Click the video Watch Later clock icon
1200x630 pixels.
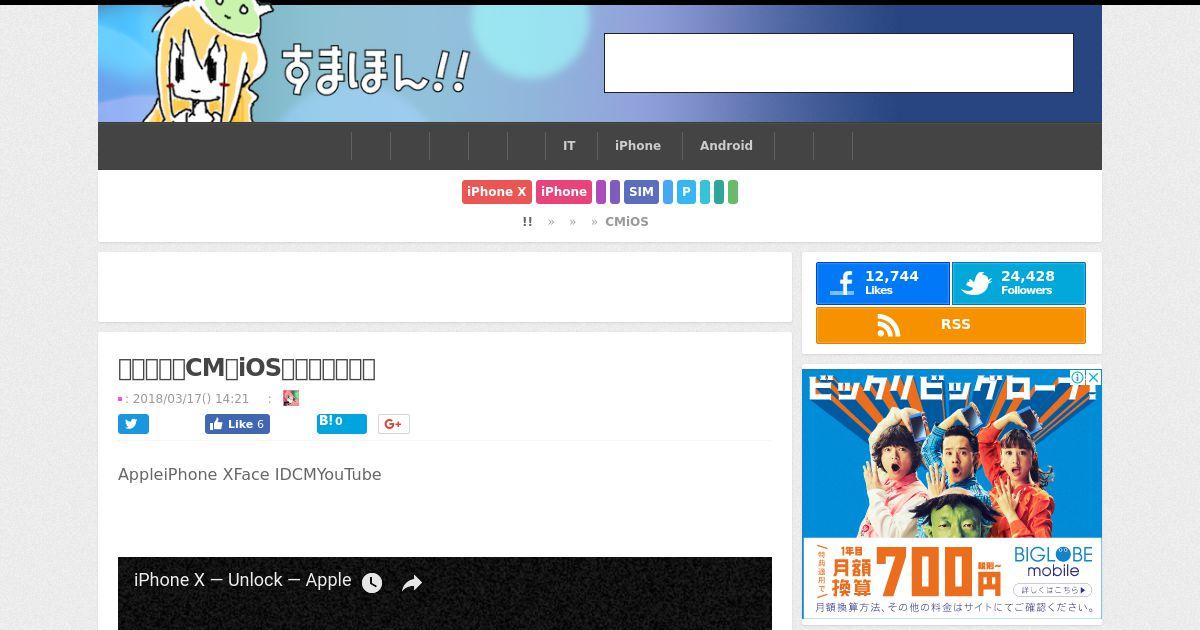coord(372,583)
